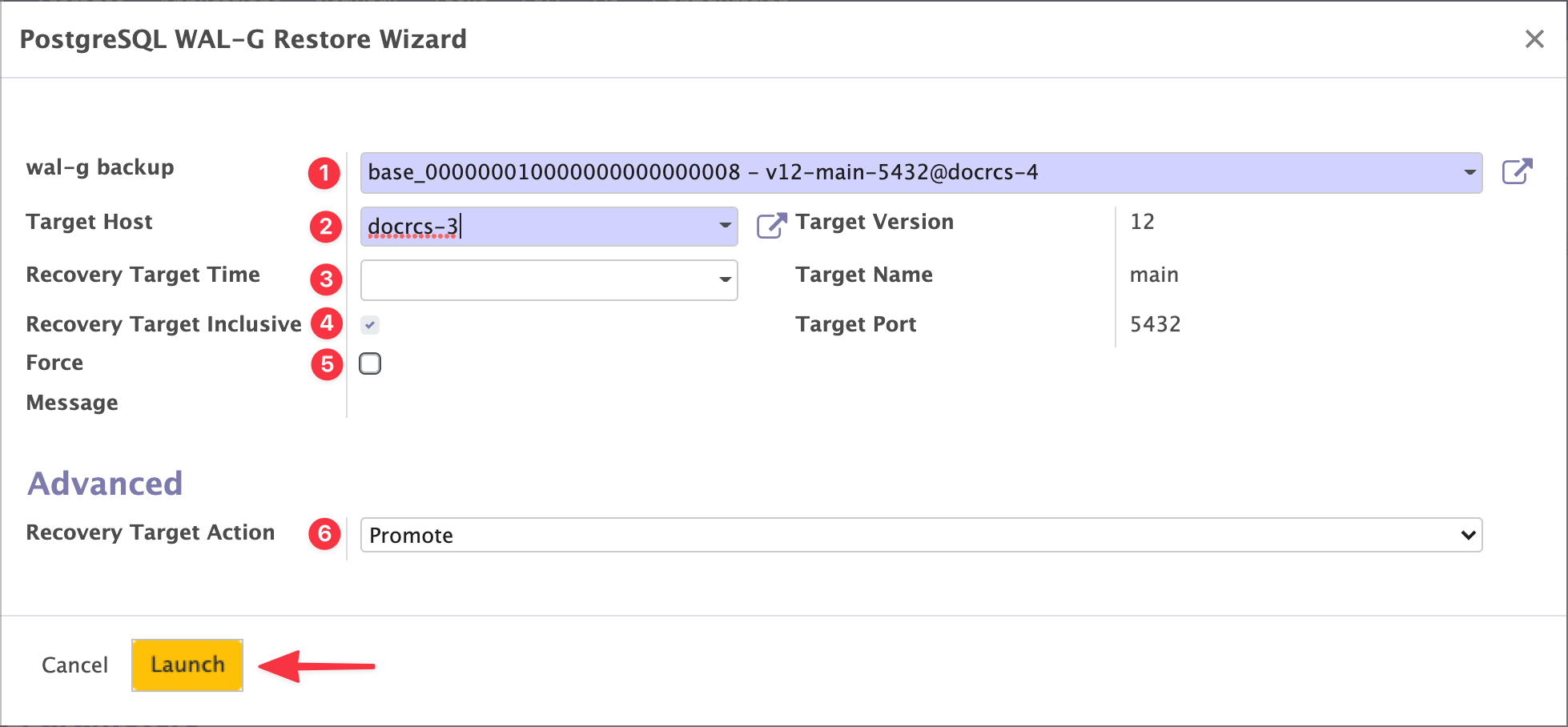Click red step marker number 4

[x=327, y=323]
